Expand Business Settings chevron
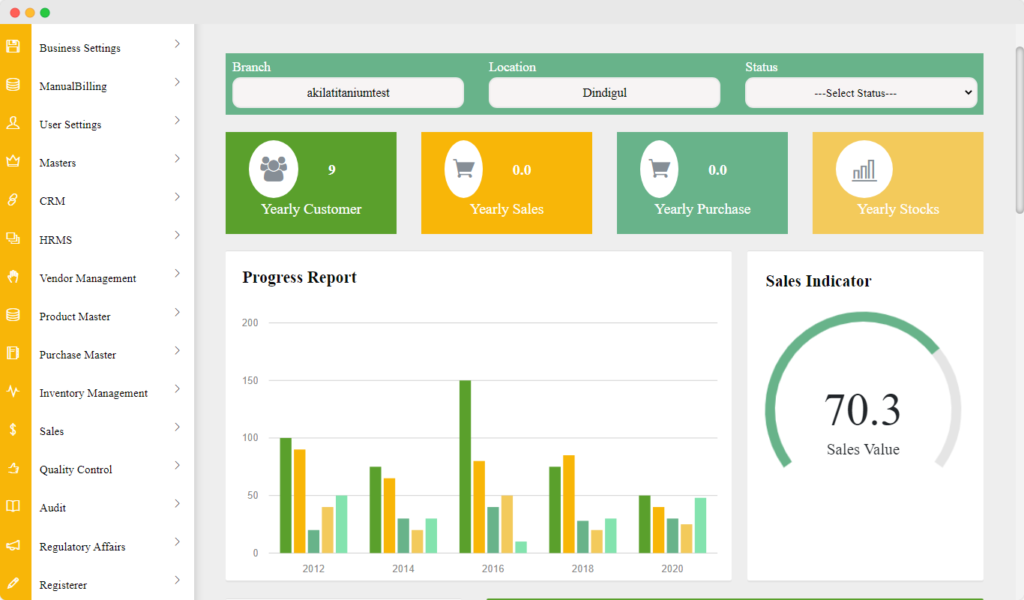Image resolution: width=1024 pixels, height=600 pixels. [177, 44]
